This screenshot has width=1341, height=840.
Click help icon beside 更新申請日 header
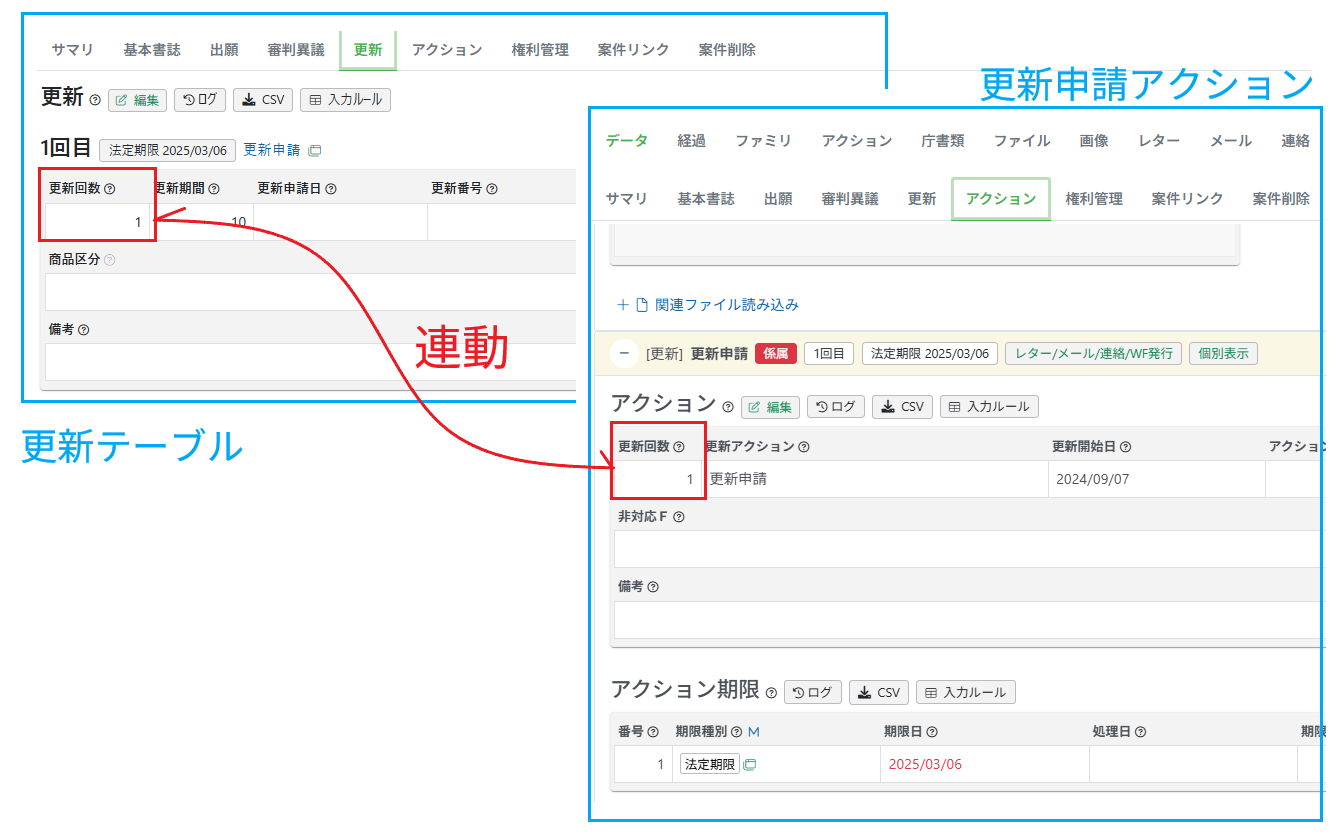pyautogui.click(x=331, y=188)
